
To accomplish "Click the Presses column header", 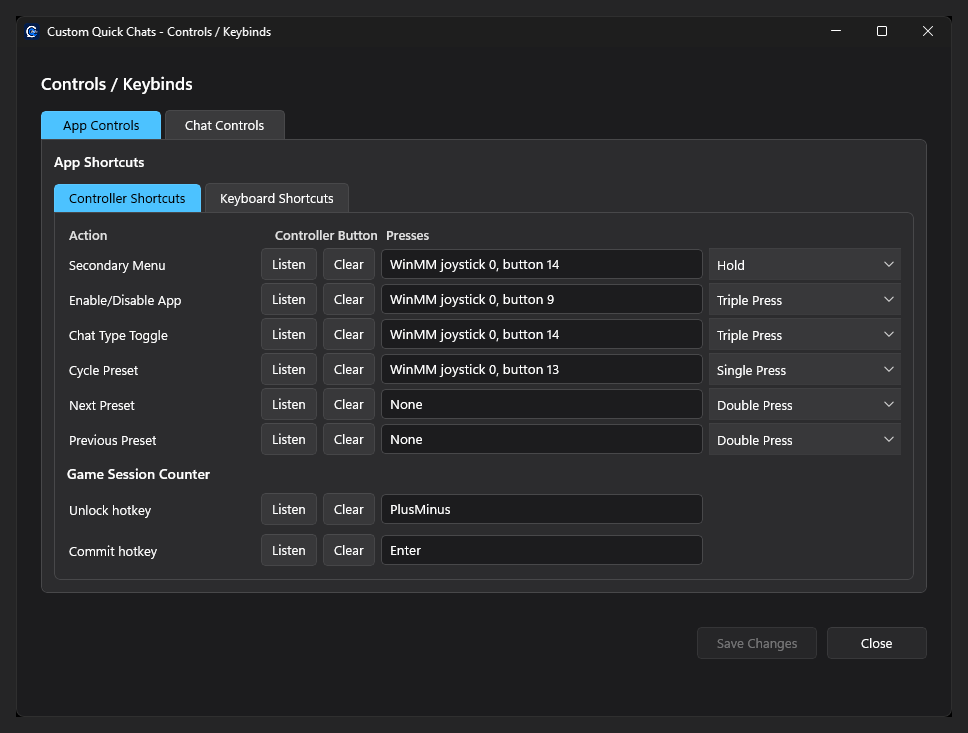I will pyautogui.click(x=407, y=235).
